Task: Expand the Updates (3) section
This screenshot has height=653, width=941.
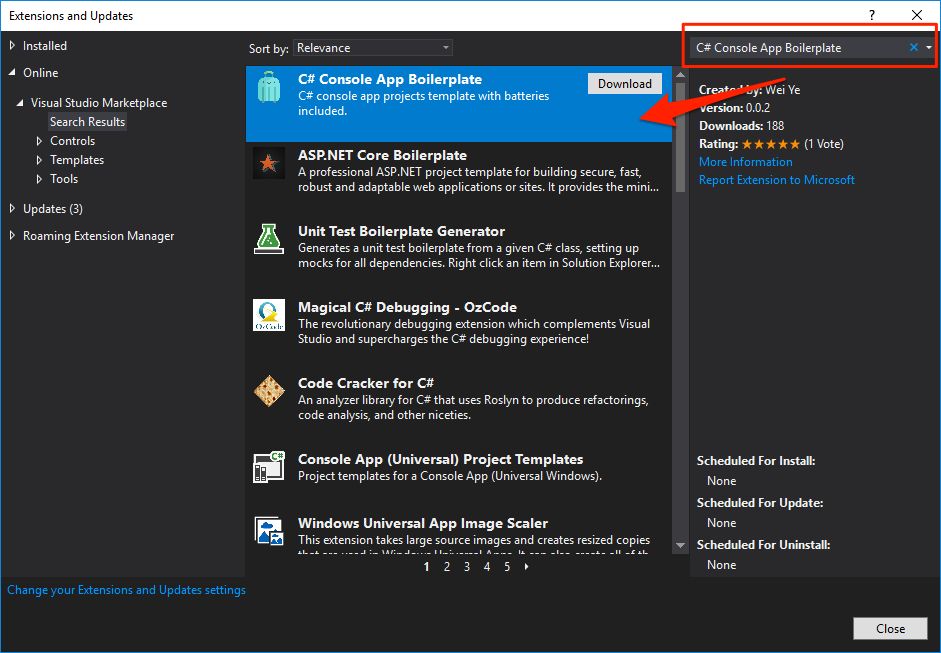Action: [13, 209]
